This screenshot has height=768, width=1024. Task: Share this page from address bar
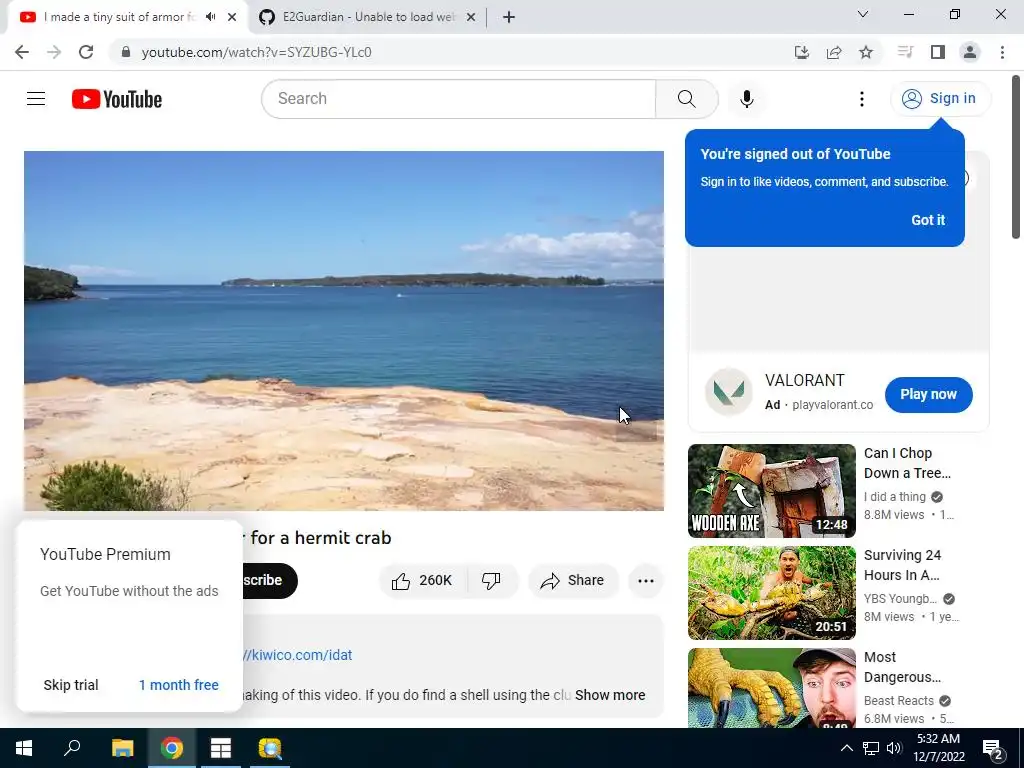click(834, 52)
